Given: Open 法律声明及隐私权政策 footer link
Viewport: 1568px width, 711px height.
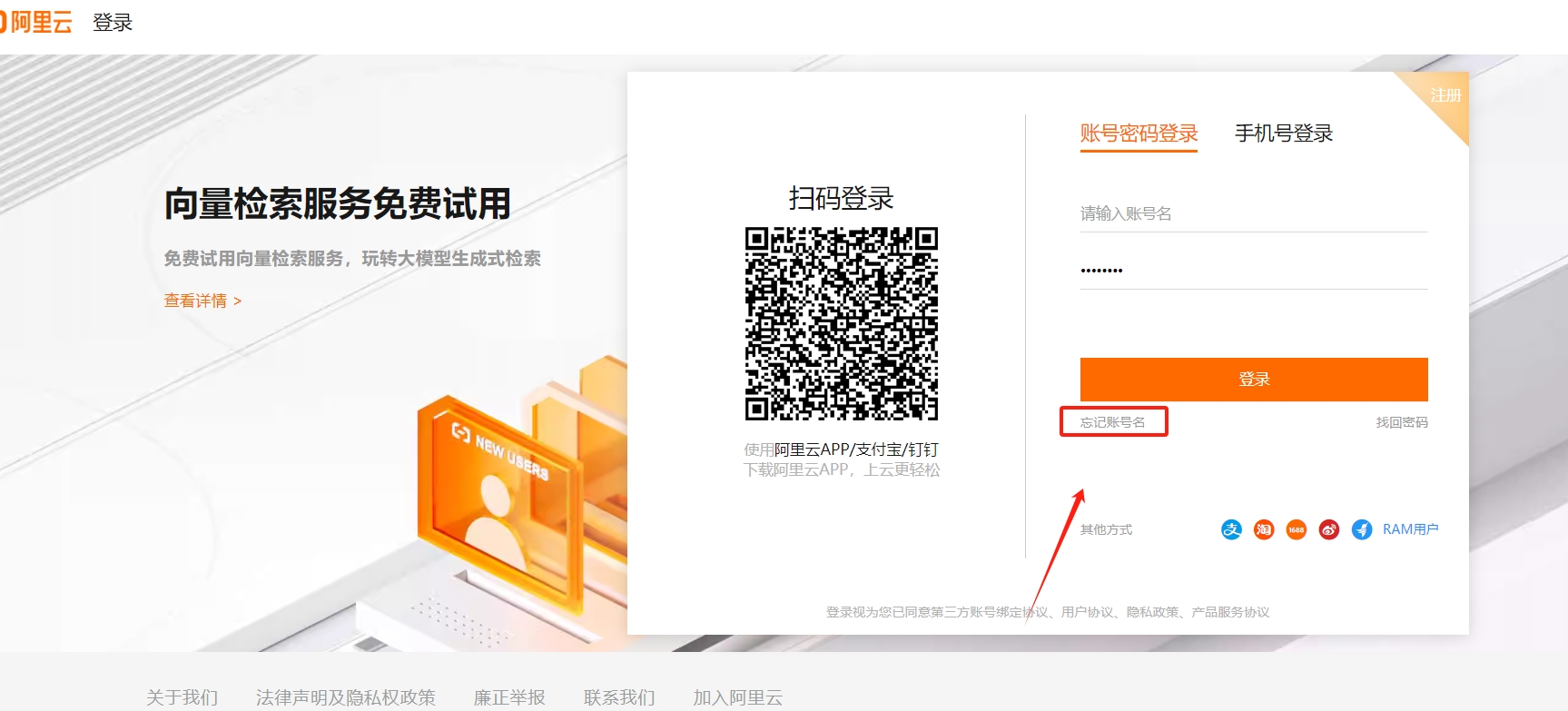Looking at the screenshot, I should (x=346, y=697).
